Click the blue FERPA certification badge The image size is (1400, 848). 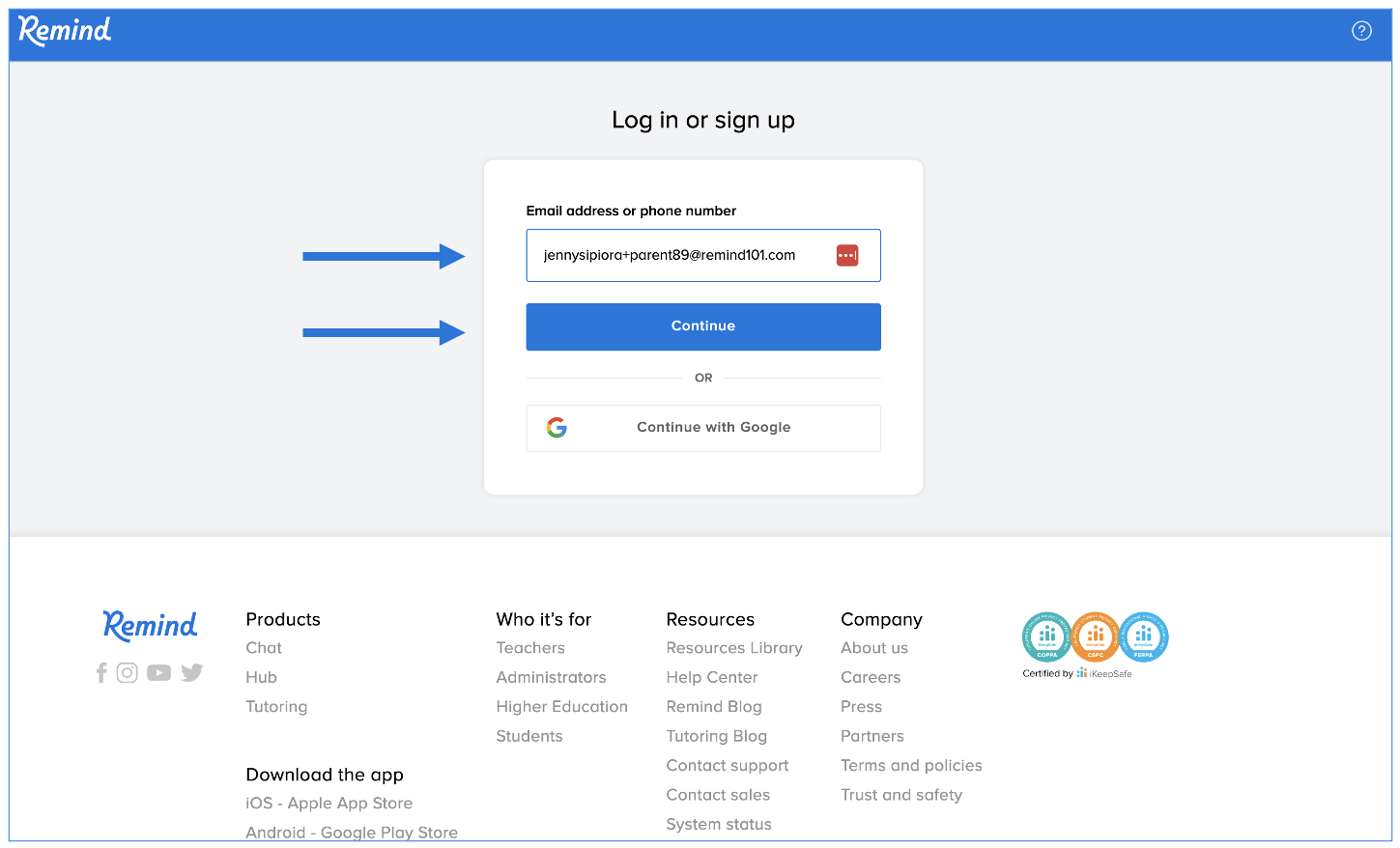pyautogui.click(x=1144, y=636)
